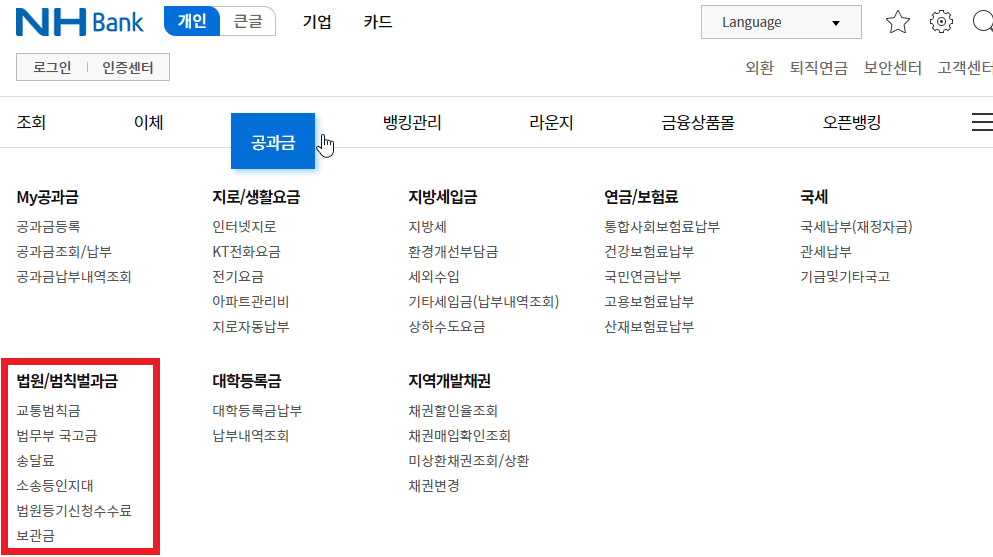Click the NH Bank logo
993x557 pixels.
point(80,22)
